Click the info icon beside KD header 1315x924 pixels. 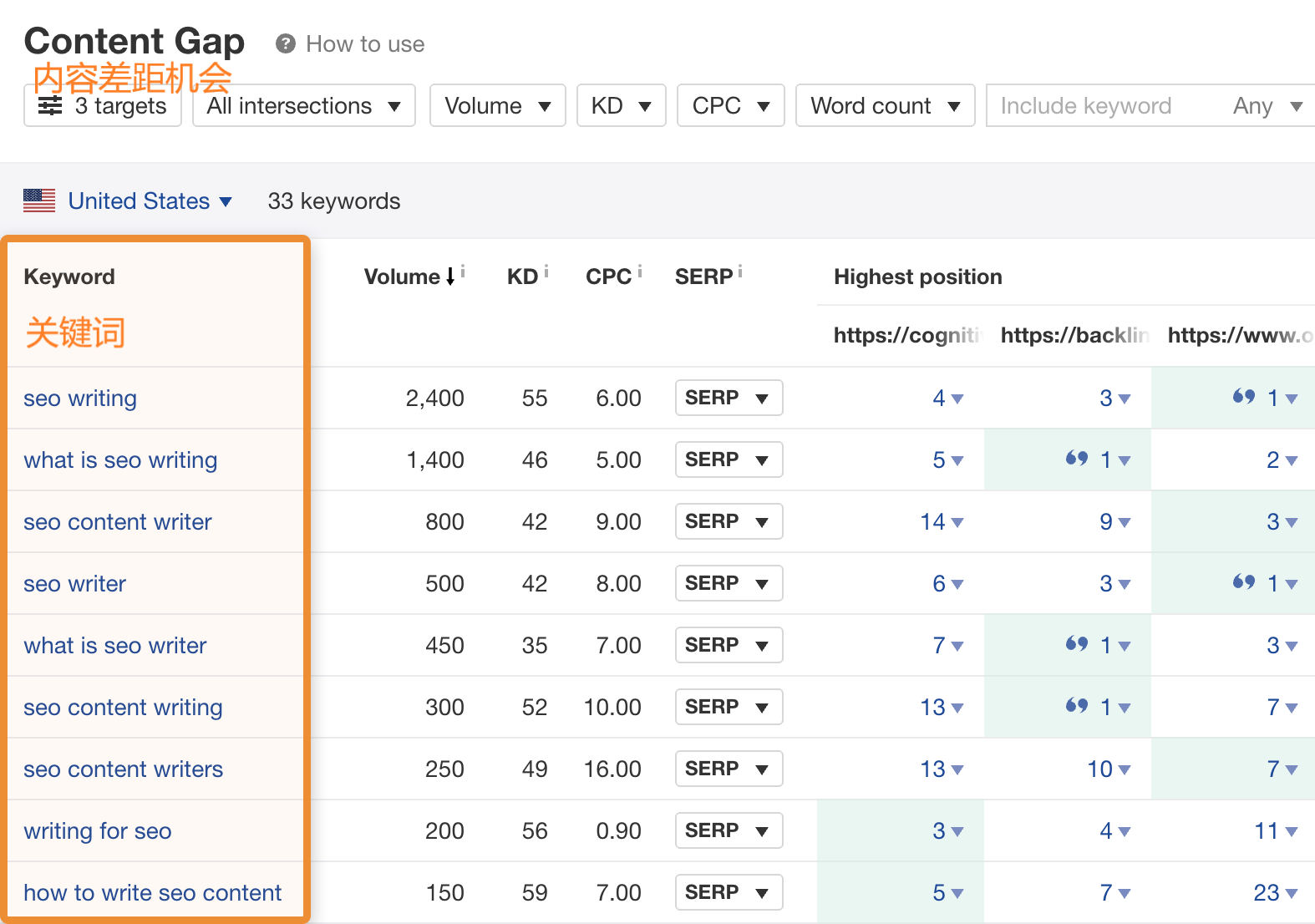pos(546,272)
